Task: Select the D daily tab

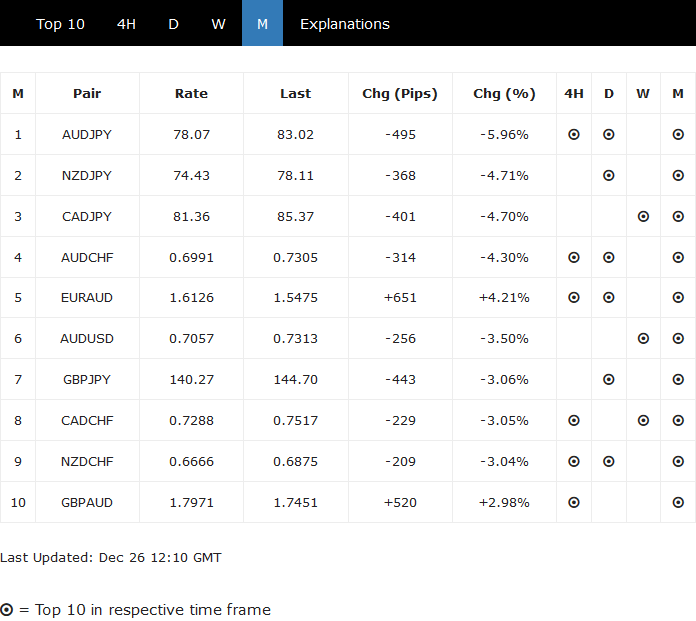Action: click(x=173, y=24)
